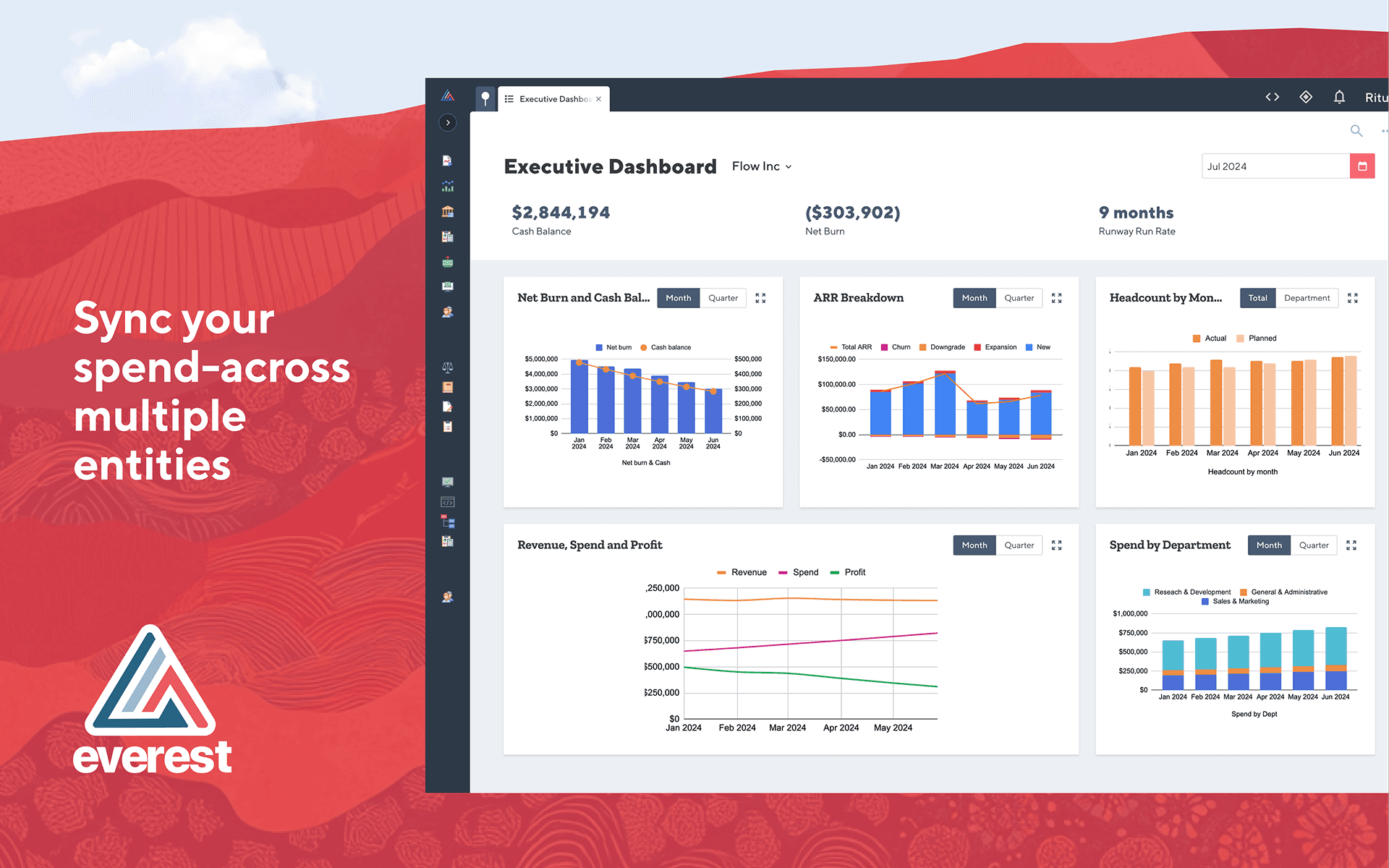This screenshot has width=1389, height=868.
Task: Set Spend by Department to Quarter
Action: pos(1313,545)
